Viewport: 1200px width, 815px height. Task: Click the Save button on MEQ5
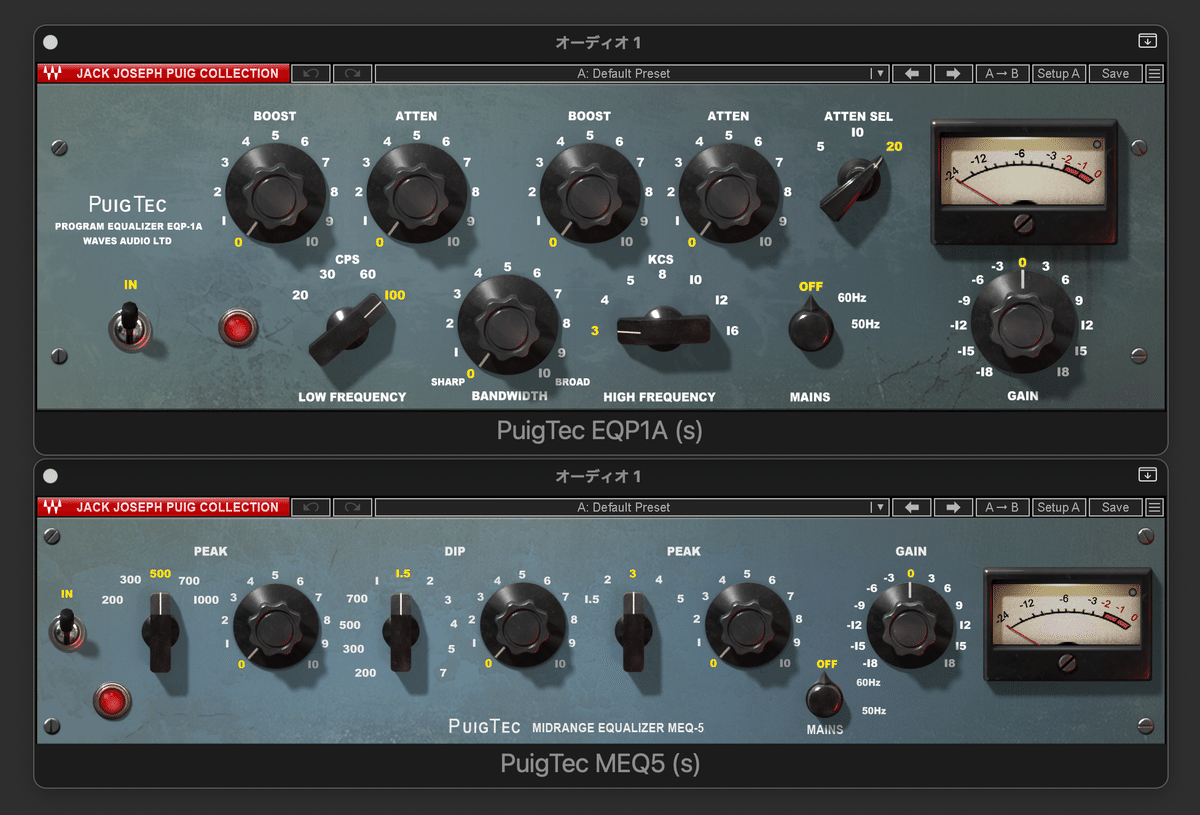point(1115,506)
